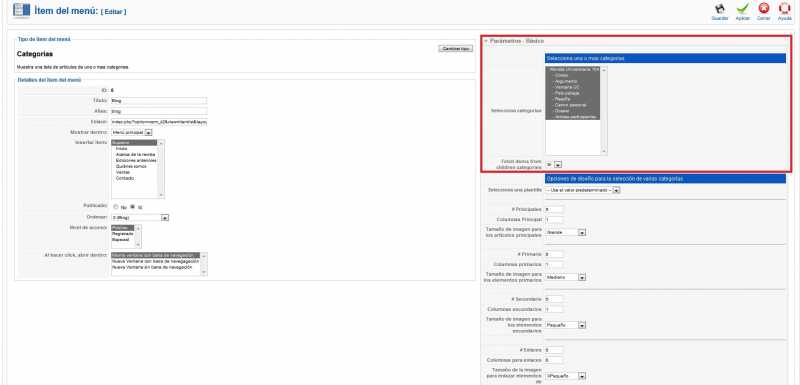Click the Título input field

pos(159,100)
